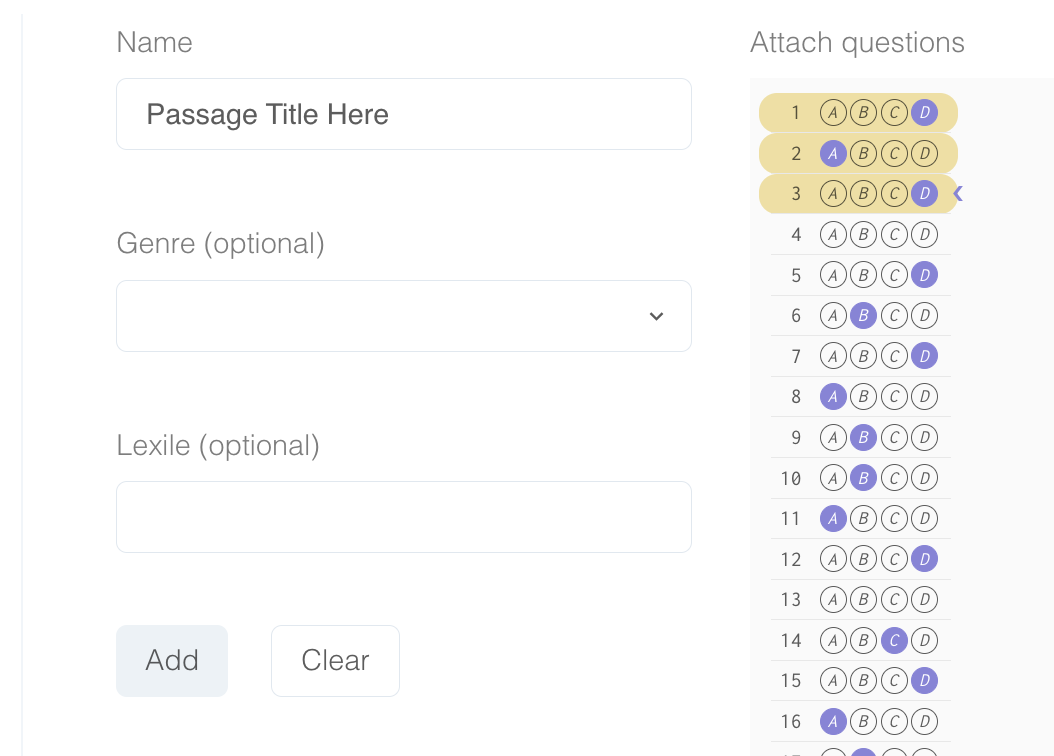Click filled bubble C of question 14
This screenshot has width=1054, height=756.
point(894,640)
